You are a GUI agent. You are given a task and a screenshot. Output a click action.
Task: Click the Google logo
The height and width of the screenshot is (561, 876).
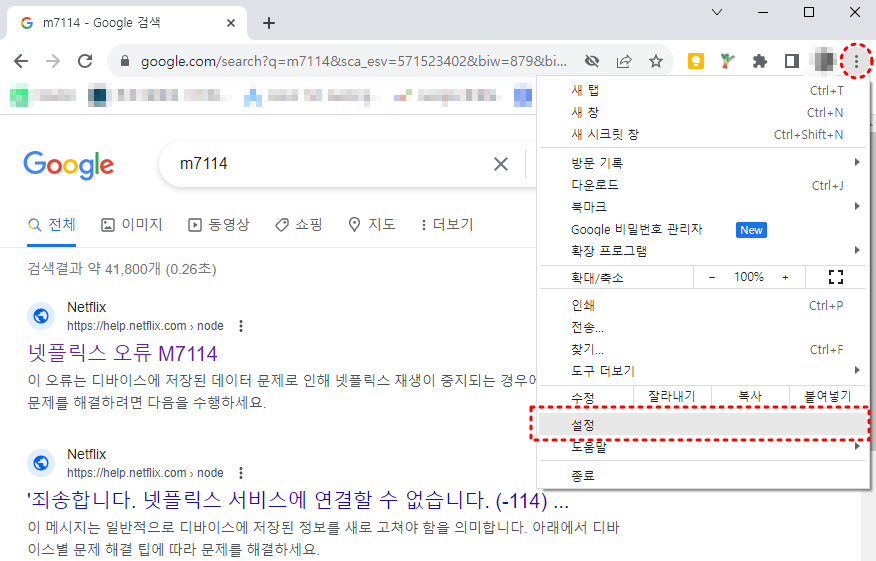(69, 165)
